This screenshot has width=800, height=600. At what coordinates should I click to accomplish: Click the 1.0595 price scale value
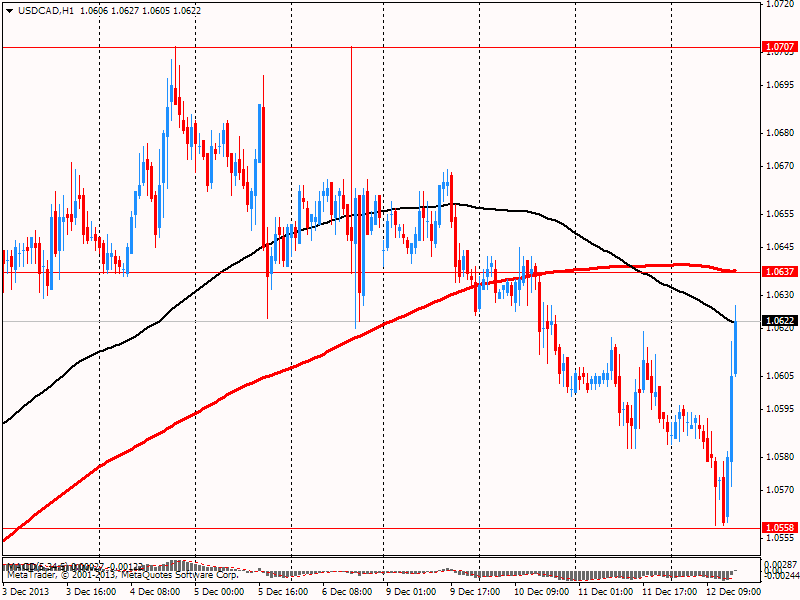point(779,409)
